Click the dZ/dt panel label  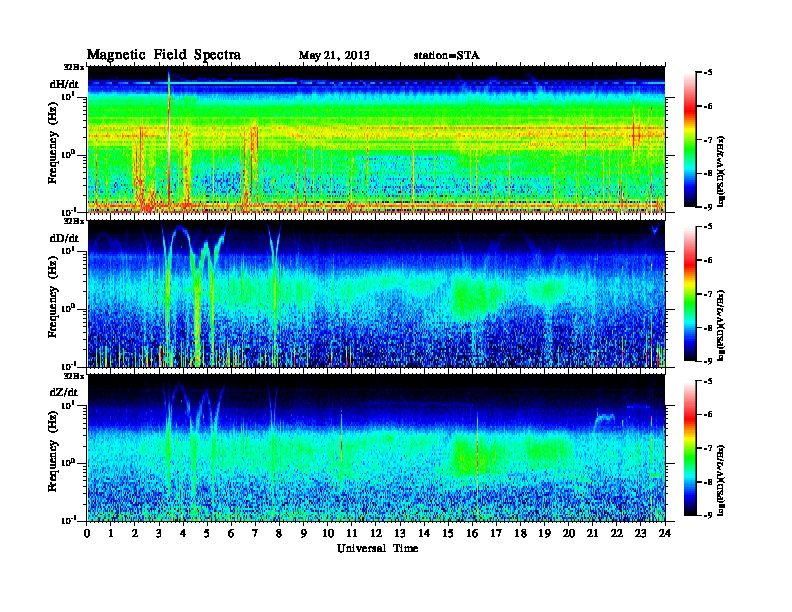pos(64,392)
